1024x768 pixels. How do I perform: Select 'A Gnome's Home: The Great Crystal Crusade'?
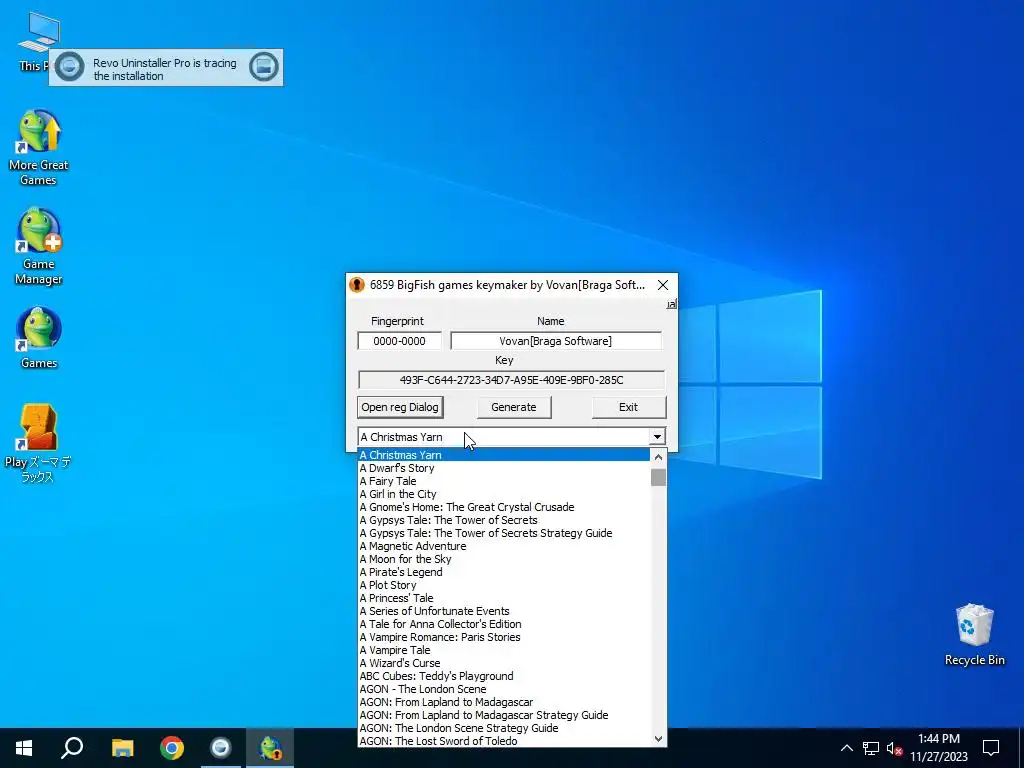click(504, 507)
